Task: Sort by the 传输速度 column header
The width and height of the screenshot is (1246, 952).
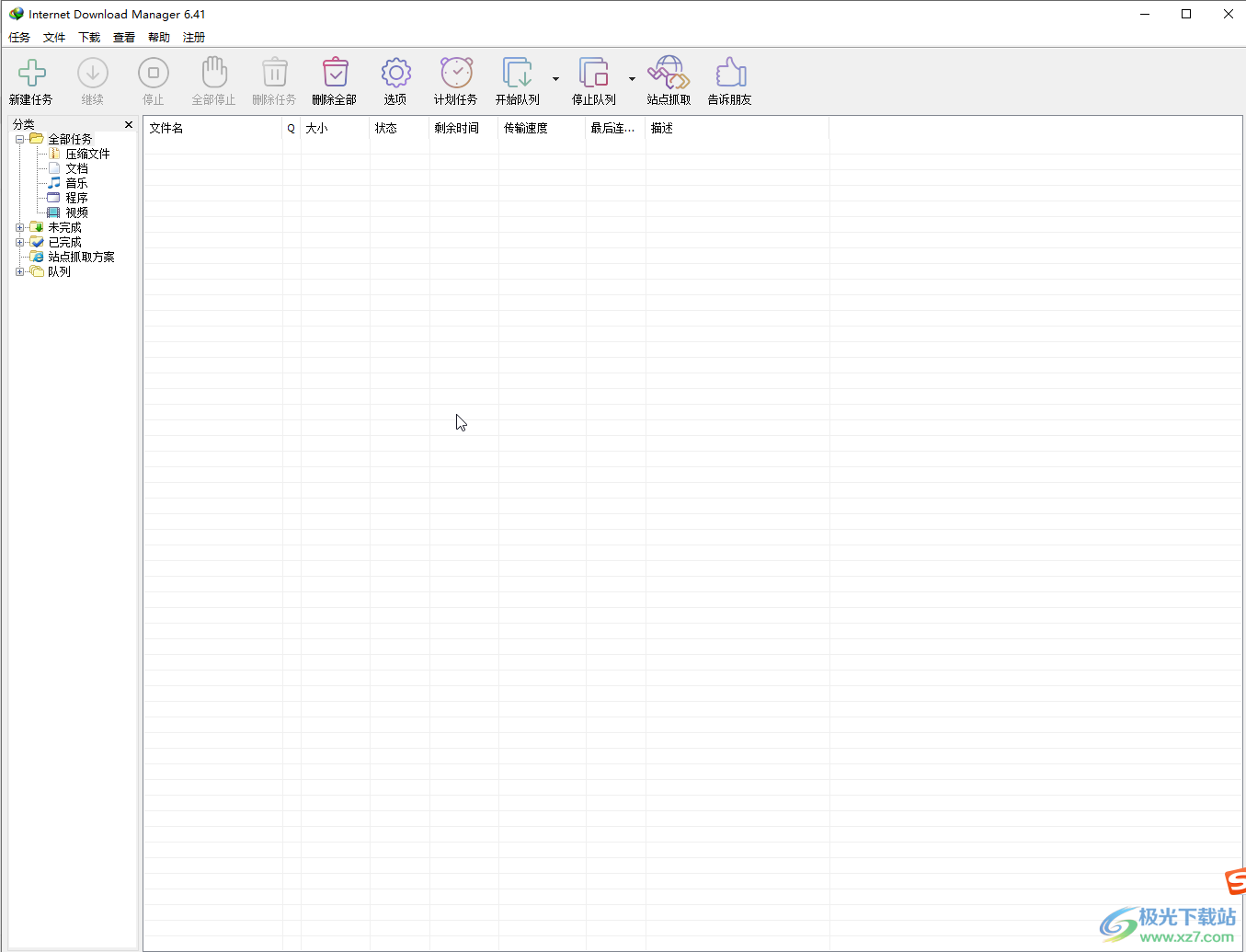Action: pos(542,128)
